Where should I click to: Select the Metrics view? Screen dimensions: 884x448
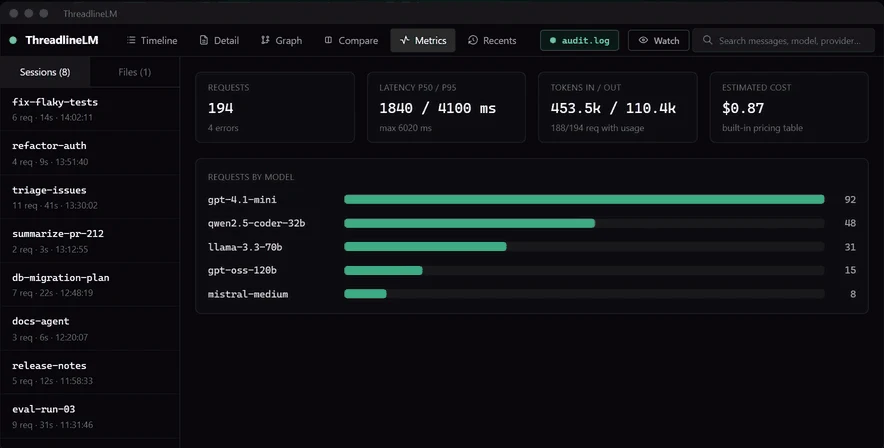point(423,41)
